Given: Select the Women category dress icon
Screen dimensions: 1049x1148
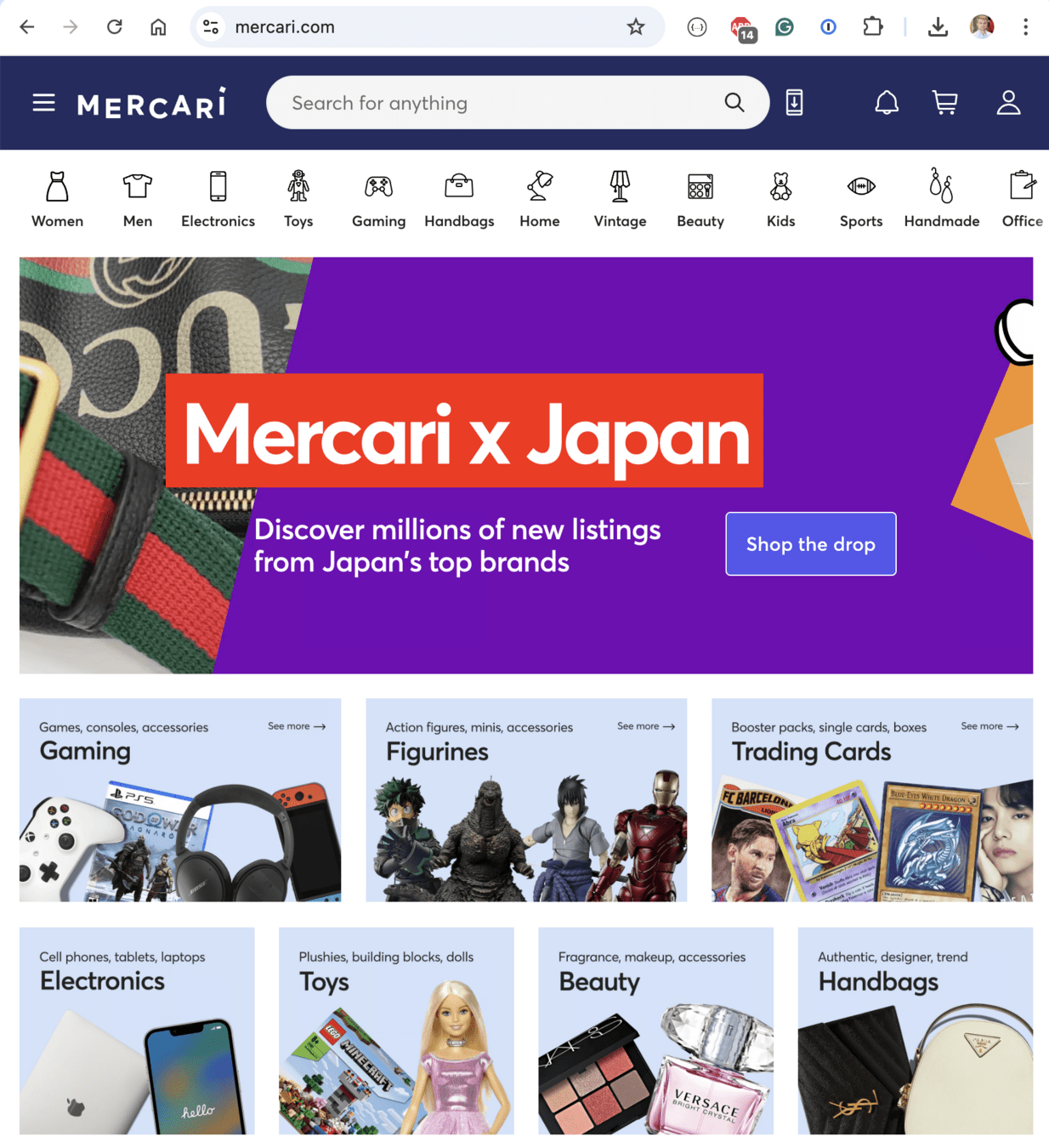Looking at the screenshot, I should [57, 186].
